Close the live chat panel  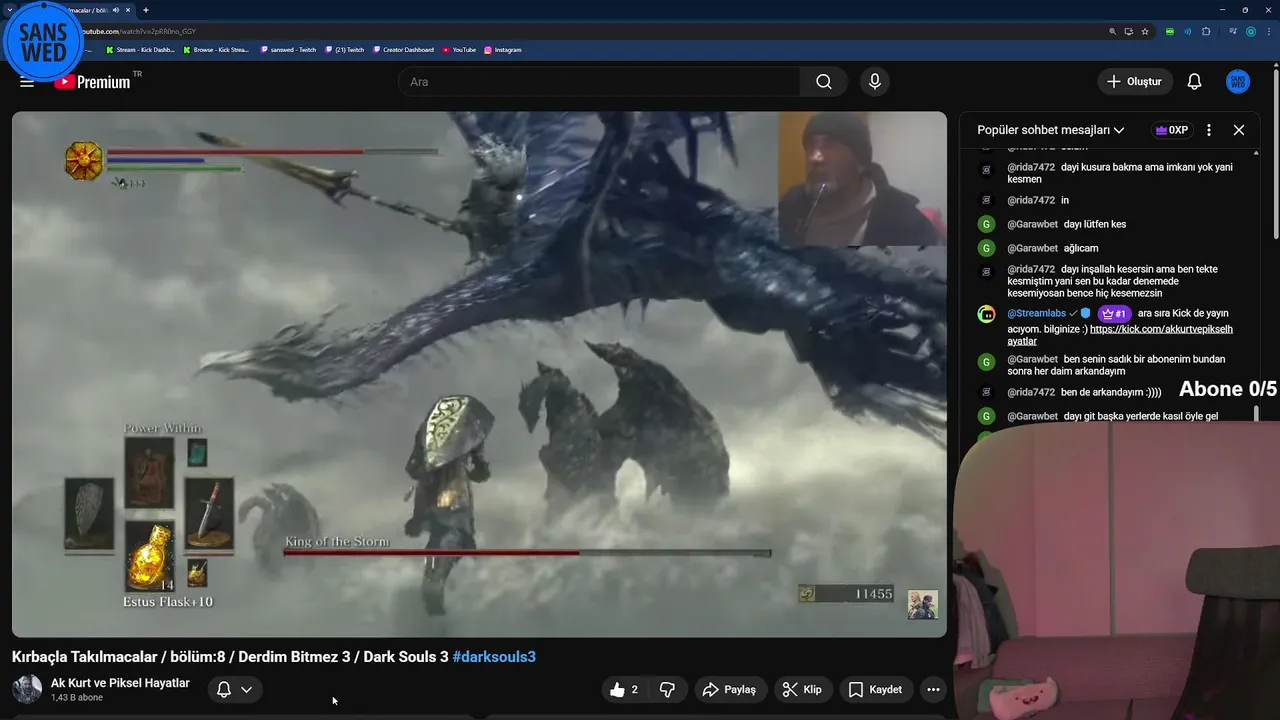point(1239,130)
